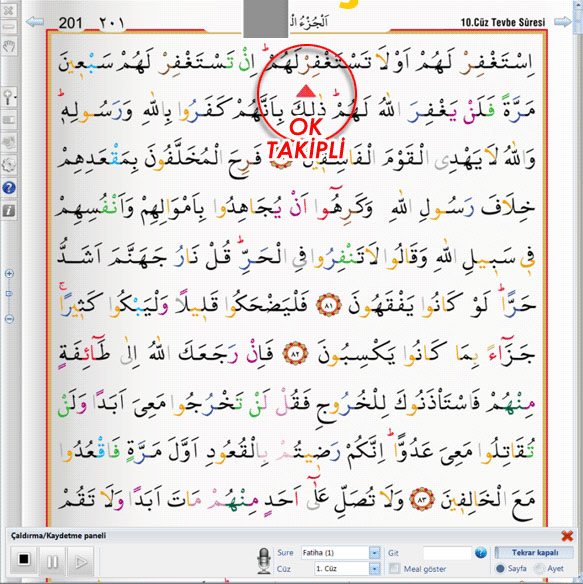Click the zoom slider plus button
583x584 pixels.
click(x=9, y=274)
